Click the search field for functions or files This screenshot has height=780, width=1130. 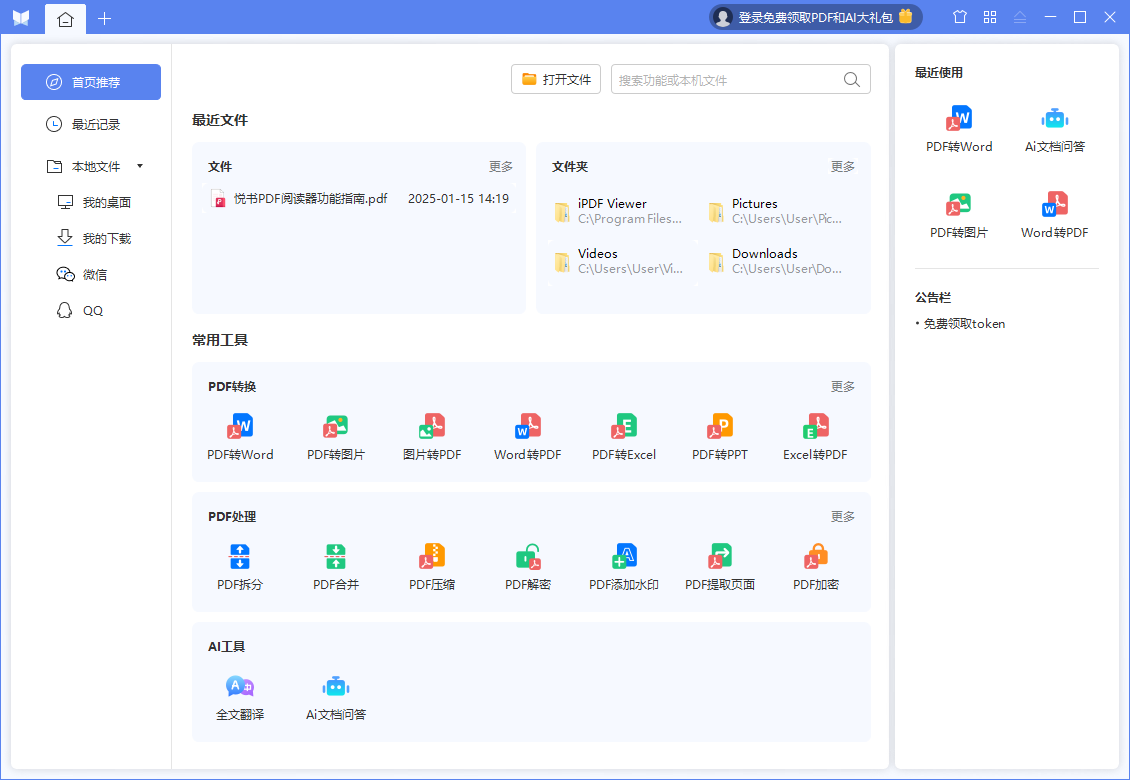pos(728,80)
